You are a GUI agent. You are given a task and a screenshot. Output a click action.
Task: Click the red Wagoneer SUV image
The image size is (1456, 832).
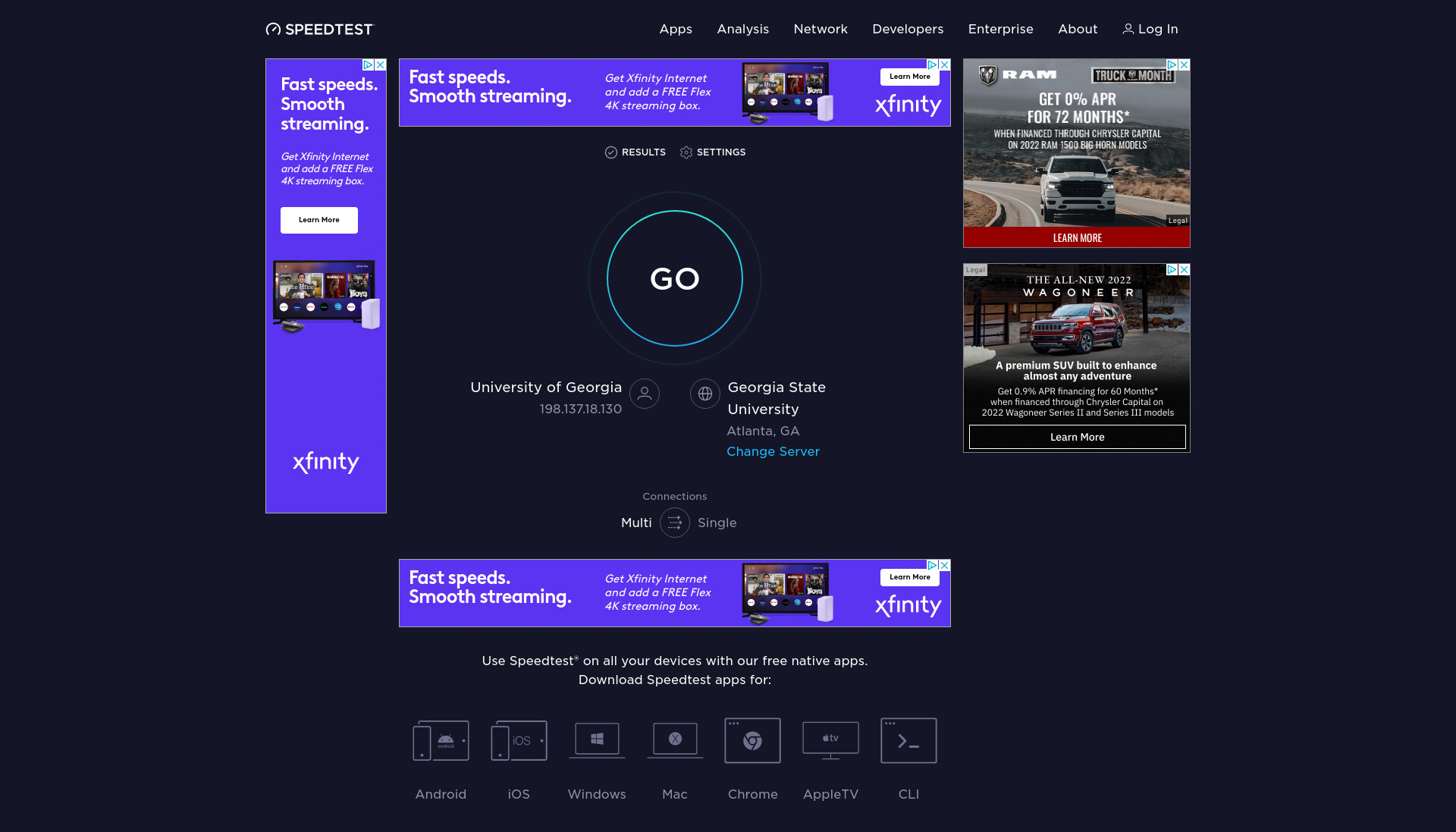[1078, 328]
